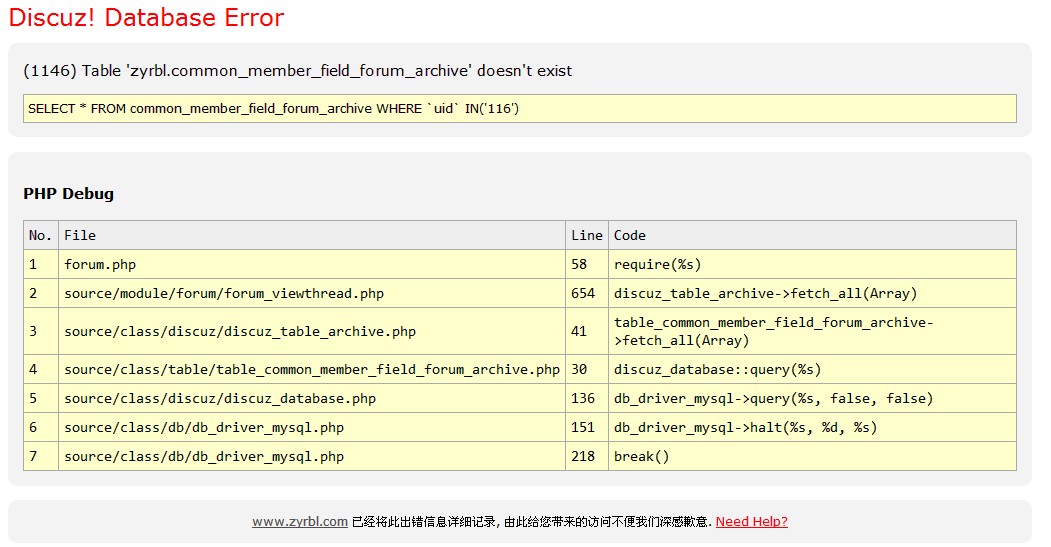Select table_common_member_field_forum_archive->fetch_all code cell
This screenshot has height=547, width=1051.
812,331
